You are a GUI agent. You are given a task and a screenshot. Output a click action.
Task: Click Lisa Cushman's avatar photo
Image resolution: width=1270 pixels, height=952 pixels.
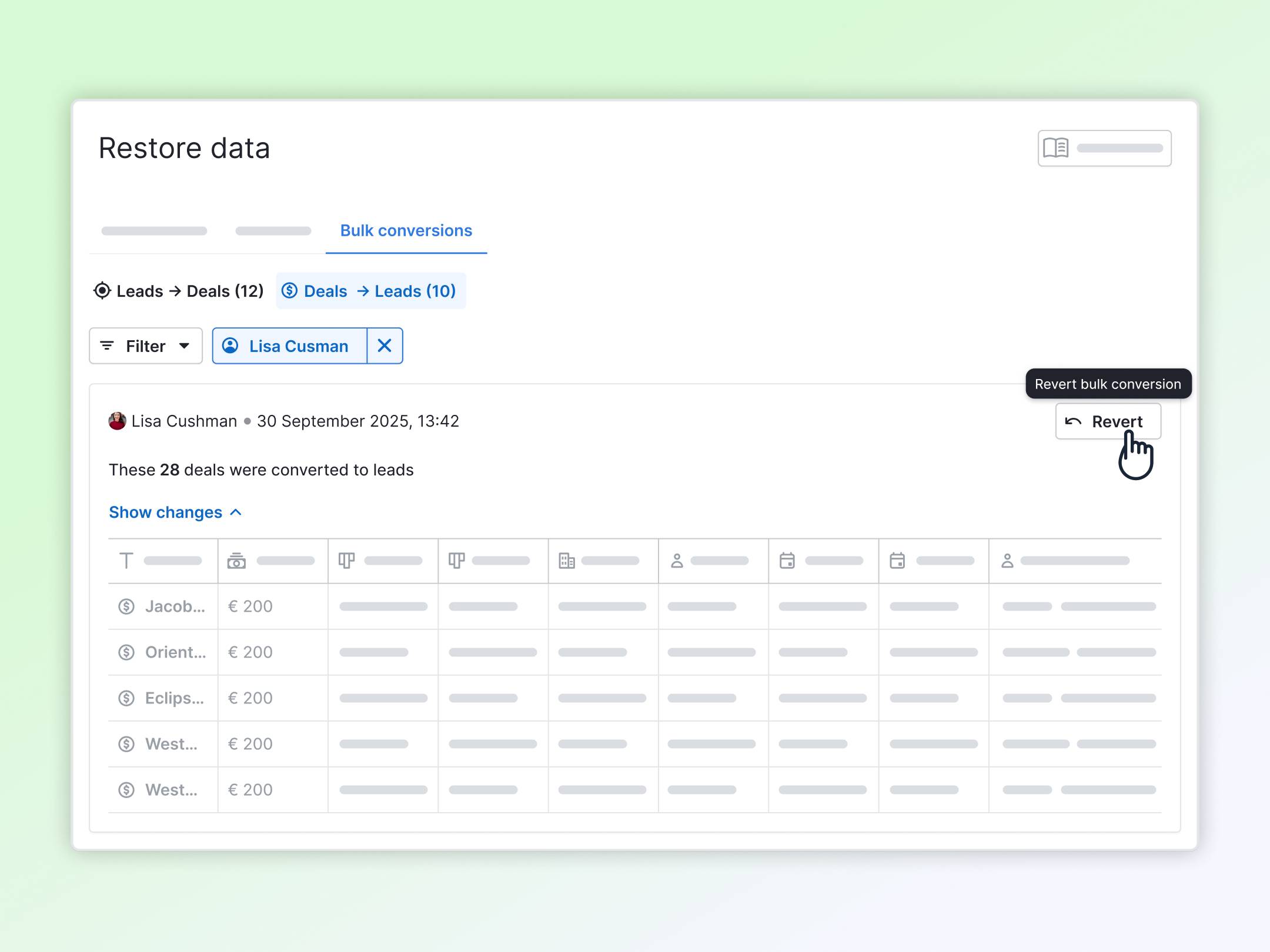point(117,421)
